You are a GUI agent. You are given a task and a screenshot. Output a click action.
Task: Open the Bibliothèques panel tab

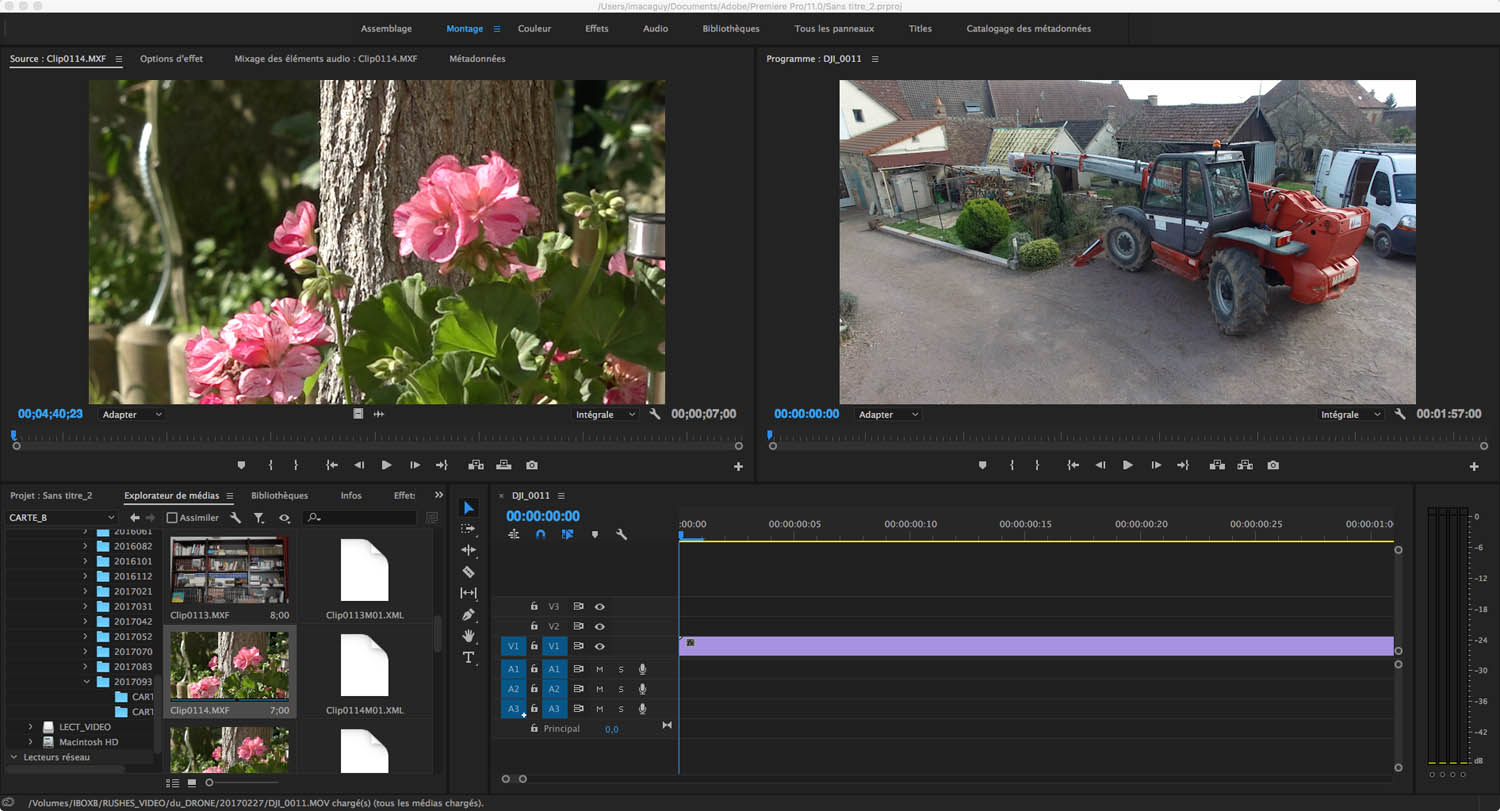tap(279, 496)
